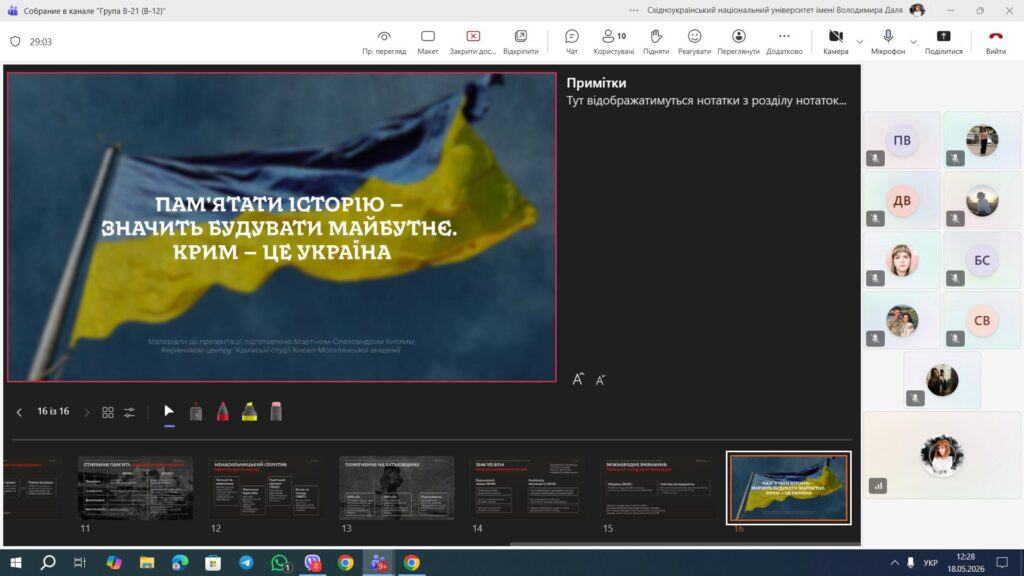Image resolution: width=1024 pixels, height=576 pixels.
Task: Stop sharing via Закрити доступ button
Action: (x=473, y=42)
